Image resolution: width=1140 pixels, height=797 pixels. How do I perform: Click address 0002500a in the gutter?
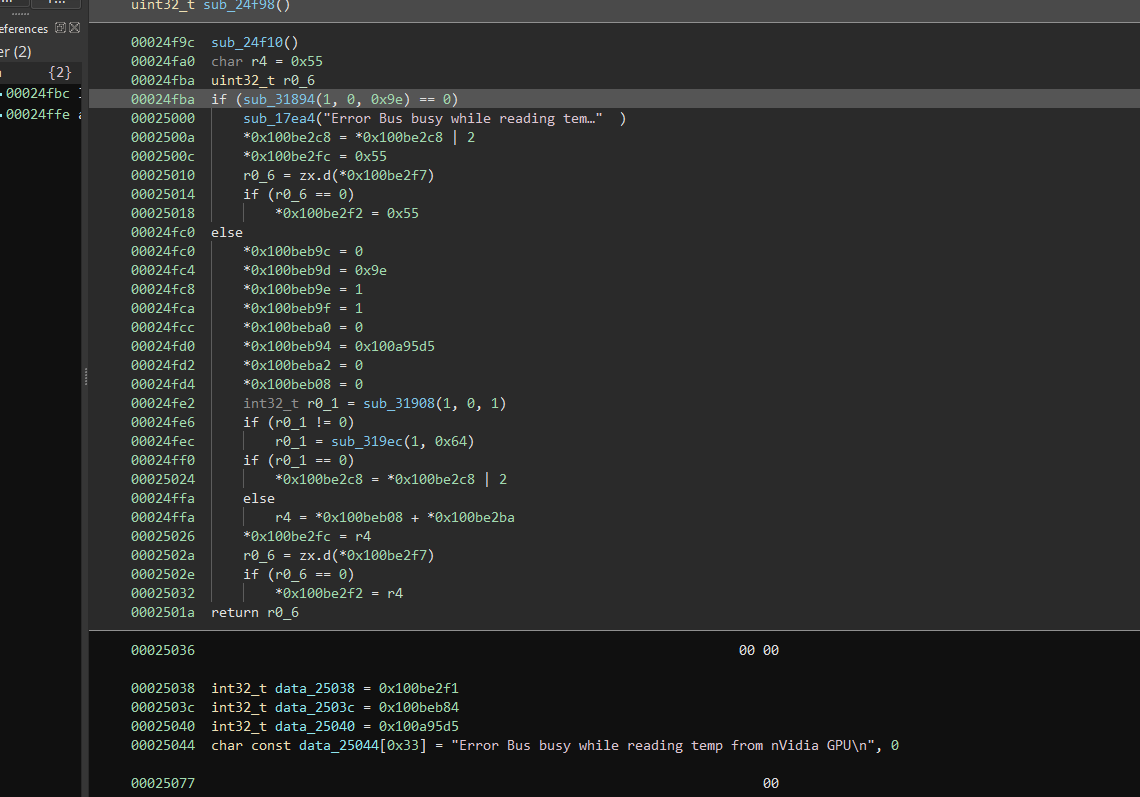pos(163,137)
